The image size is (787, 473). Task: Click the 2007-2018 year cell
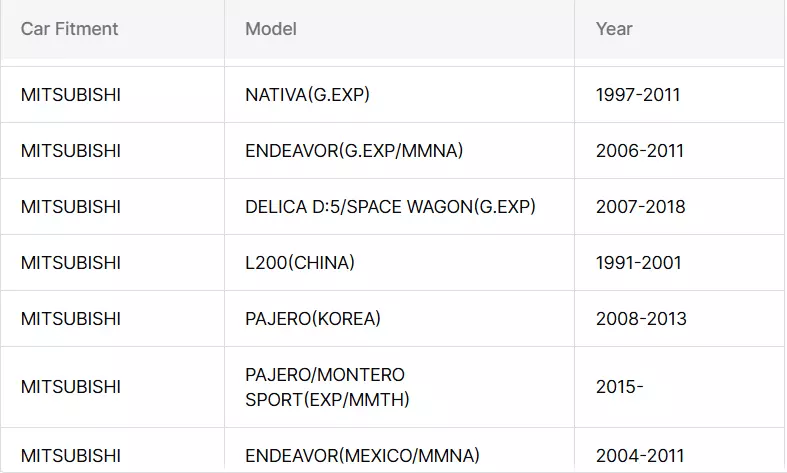click(640, 207)
